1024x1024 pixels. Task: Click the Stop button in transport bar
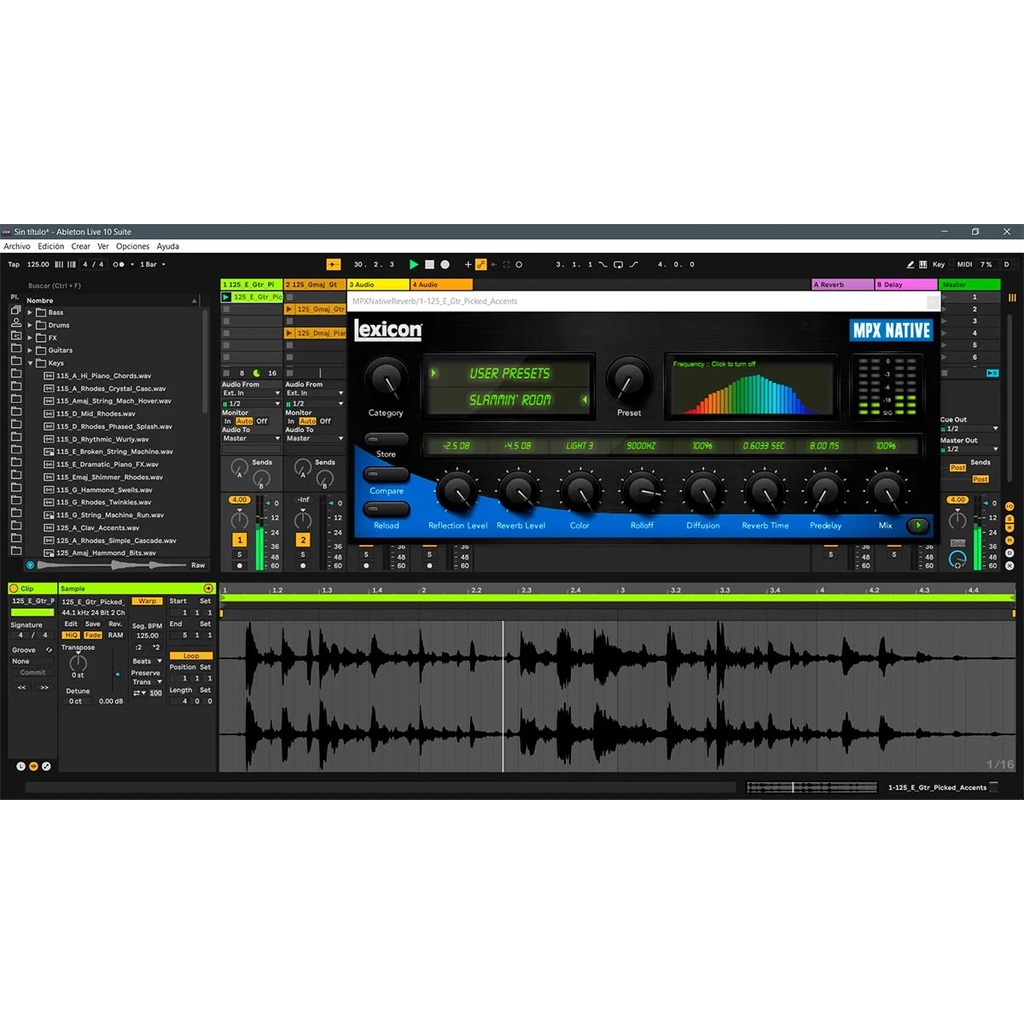tap(429, 264)
